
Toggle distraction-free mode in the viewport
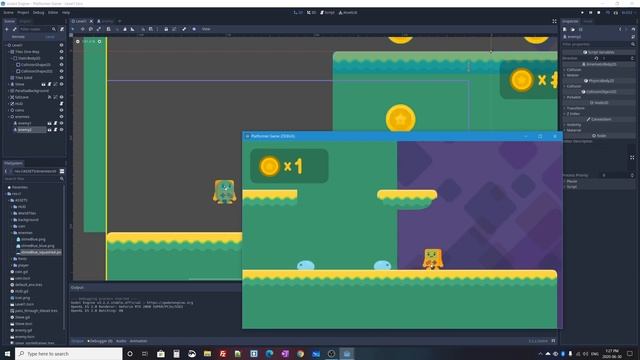pos(554,21)
